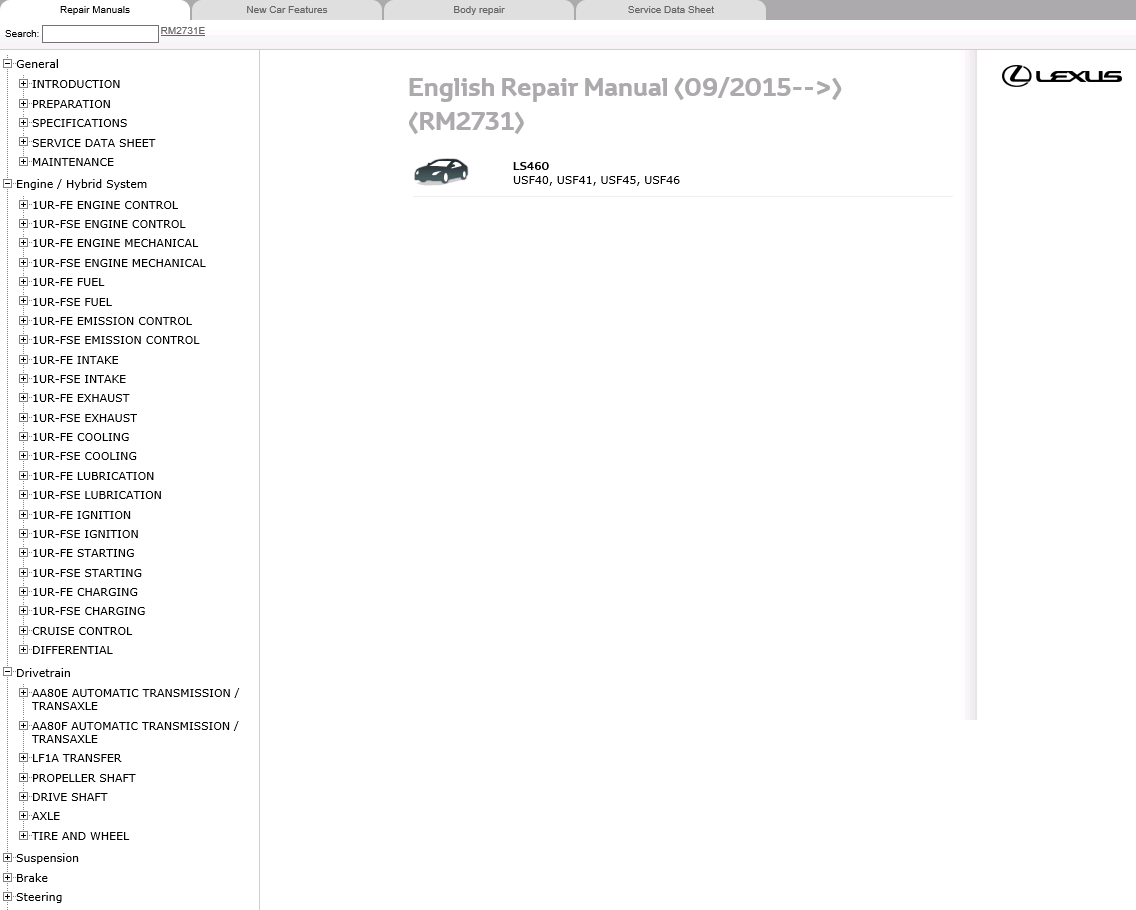Collapse the Drivetrain tree section
This screenshot has width=1136, height=910.
tap(8, 672)
